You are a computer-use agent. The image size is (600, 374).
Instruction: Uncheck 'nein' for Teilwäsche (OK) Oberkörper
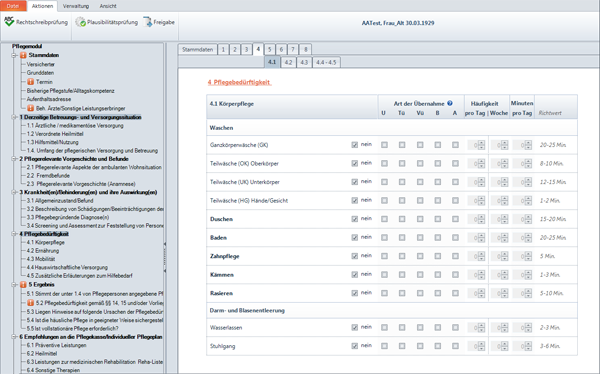click(x=355, y=163)
